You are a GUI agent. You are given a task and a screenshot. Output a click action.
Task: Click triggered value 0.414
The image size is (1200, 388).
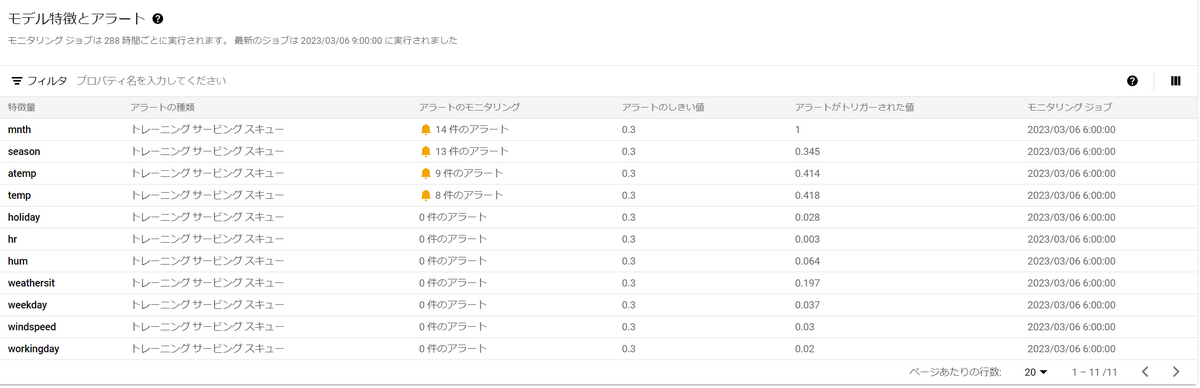pos(808,174)
